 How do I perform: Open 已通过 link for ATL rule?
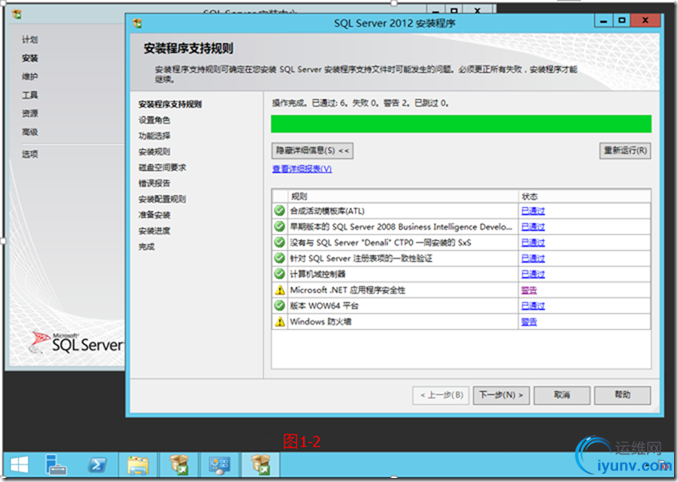pos(533,211)
